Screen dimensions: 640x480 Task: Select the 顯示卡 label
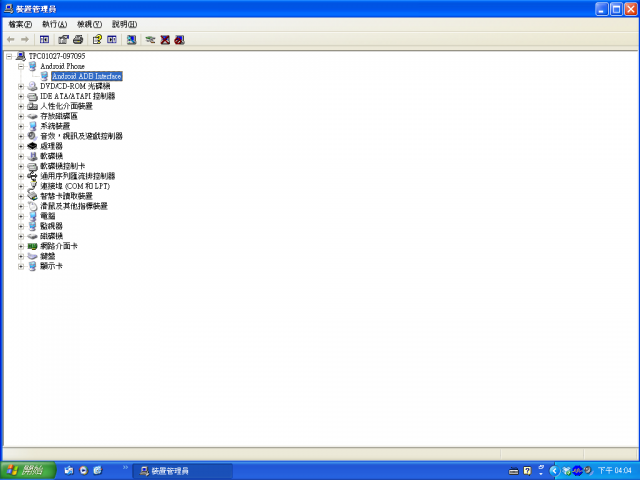coord(51,266)
